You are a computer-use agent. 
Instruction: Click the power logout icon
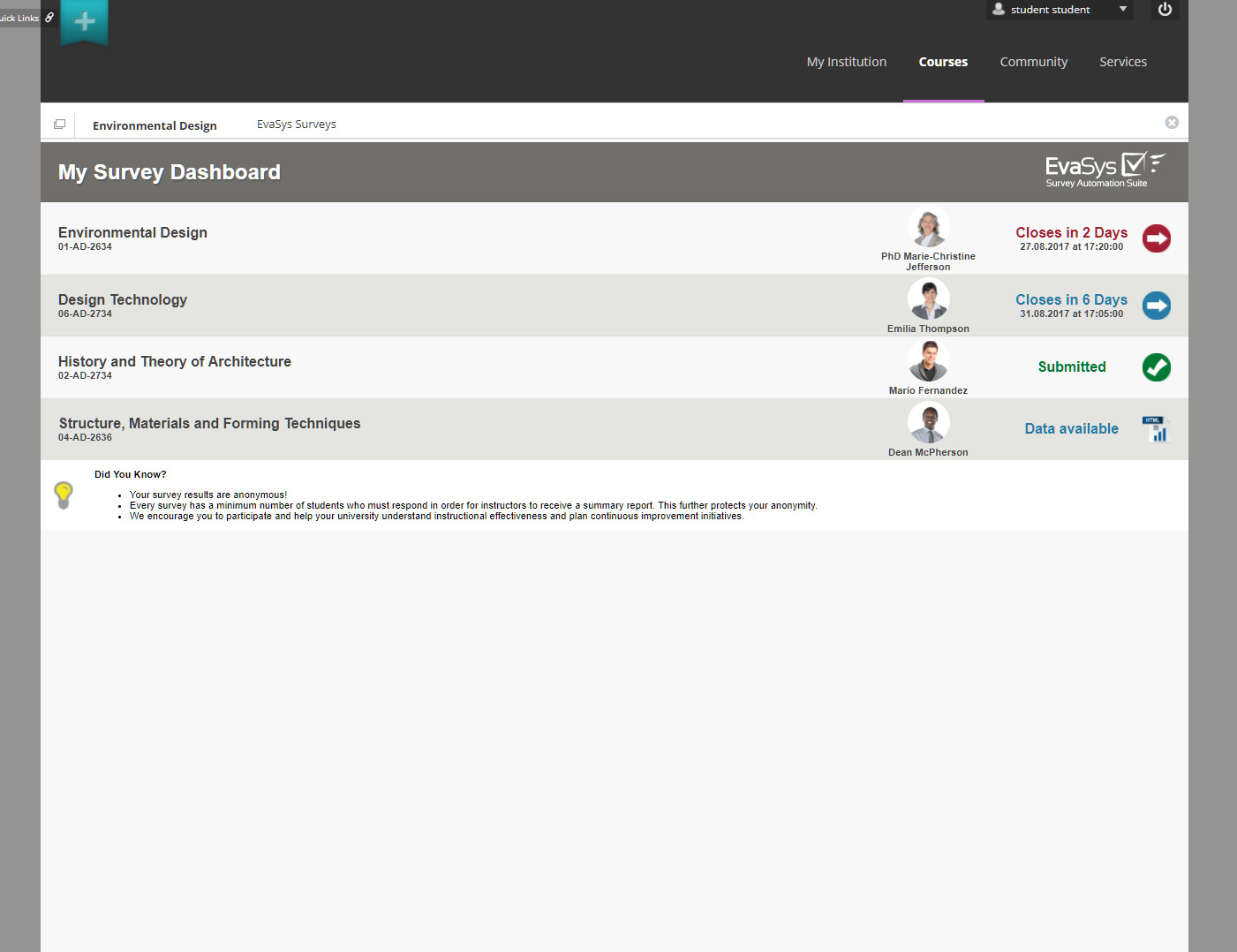[x=1165, y=10]
